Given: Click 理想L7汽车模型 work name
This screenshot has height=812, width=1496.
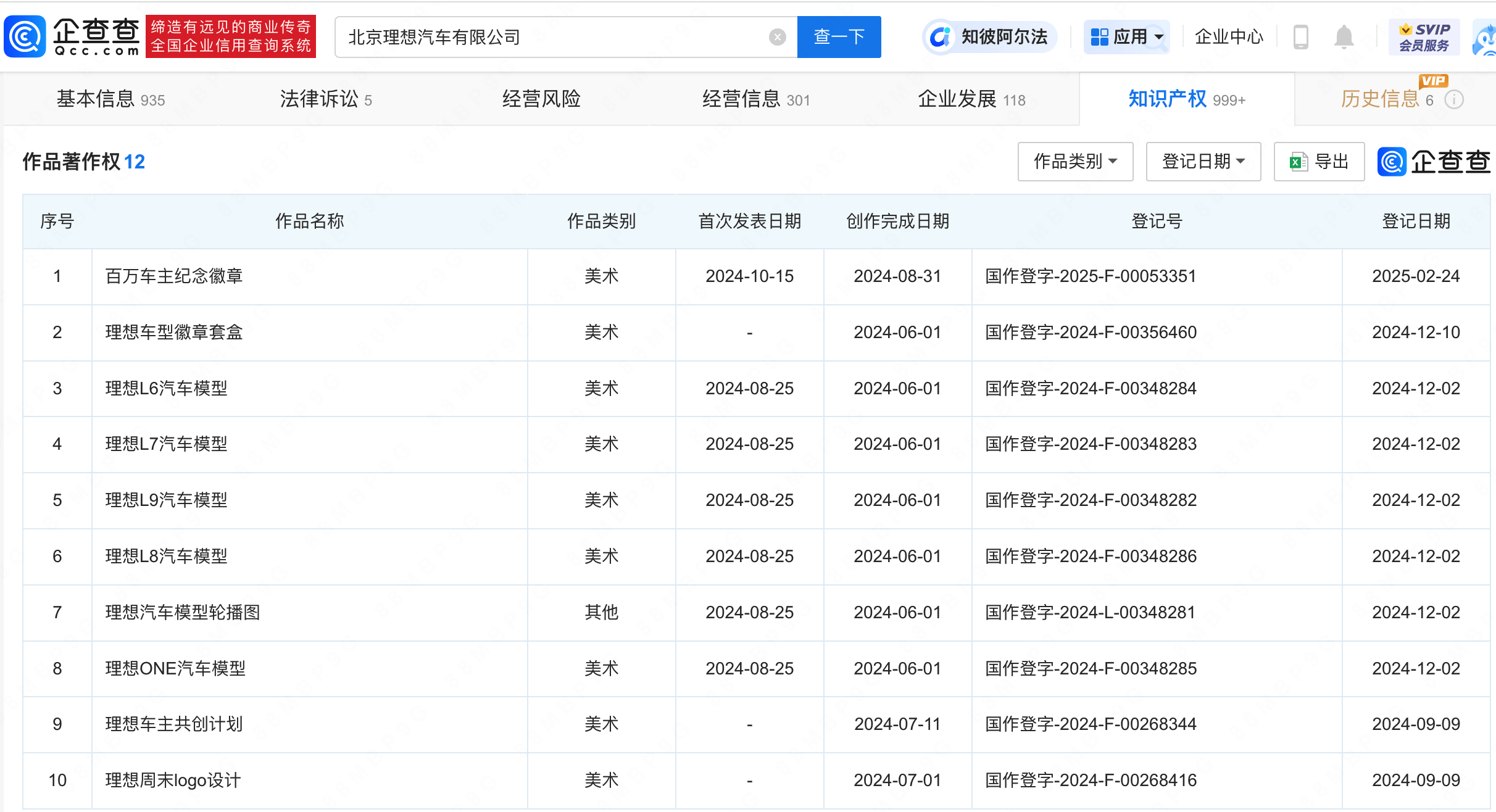Looking at the screenshot, I should coord(166,444).
